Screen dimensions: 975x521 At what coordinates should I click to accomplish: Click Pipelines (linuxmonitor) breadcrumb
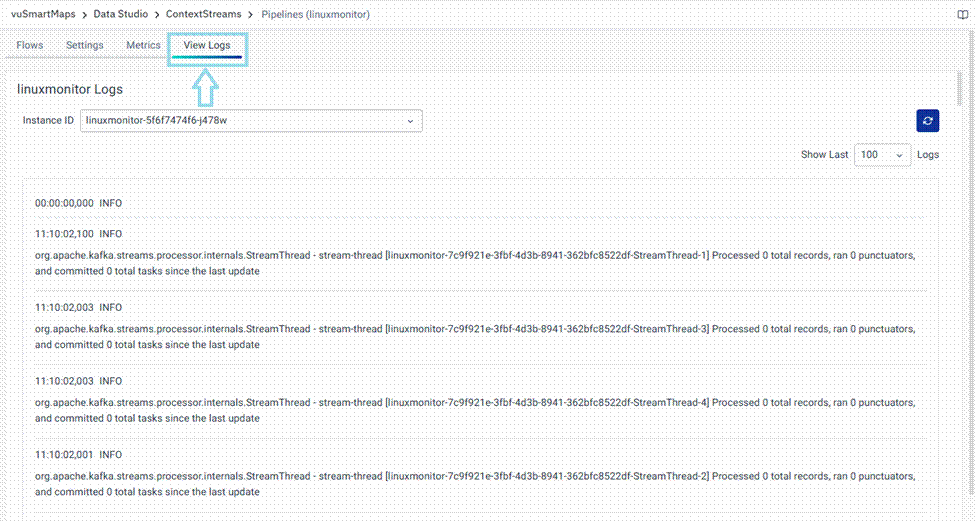[315, 15]
